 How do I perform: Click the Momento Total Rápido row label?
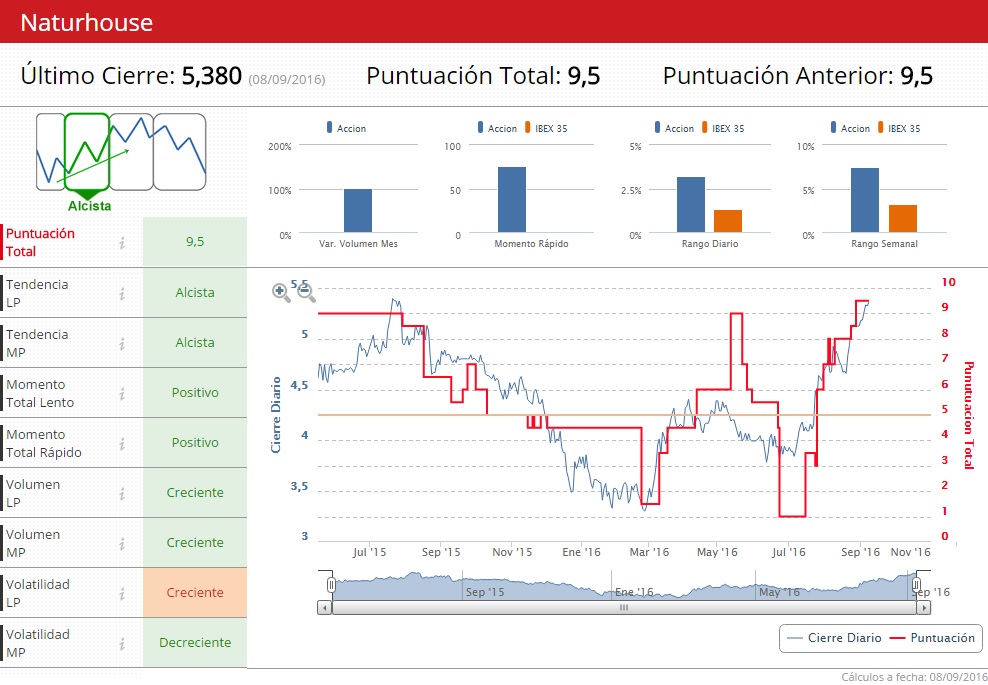point(43,443)
